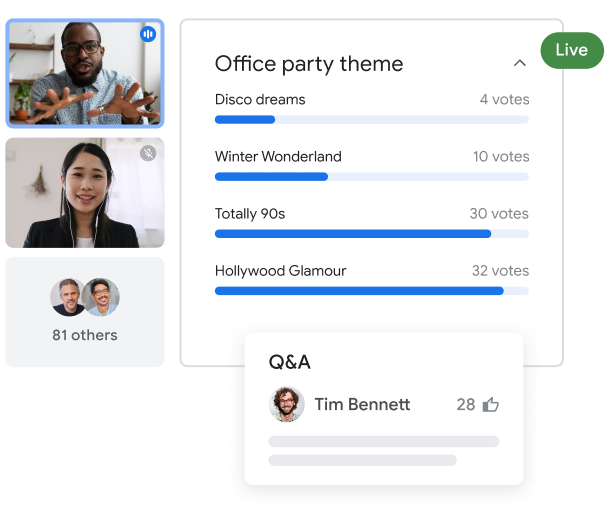The height and width of the screenshot is (509, 609).
Task: Click the Tim Bennett name in Q&A
Action: pos(362,405)
